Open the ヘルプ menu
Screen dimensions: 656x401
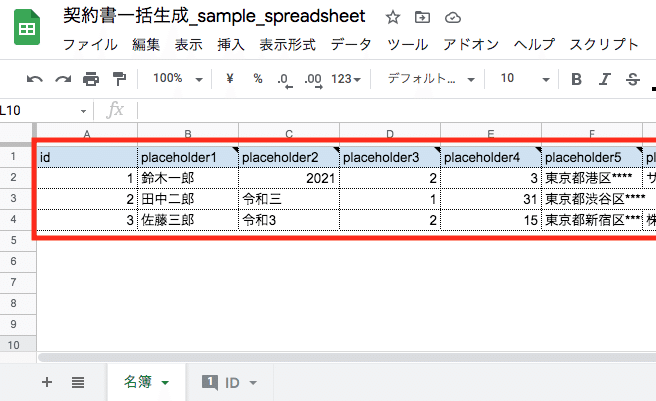pyautogui.click(x=534, y=44)
